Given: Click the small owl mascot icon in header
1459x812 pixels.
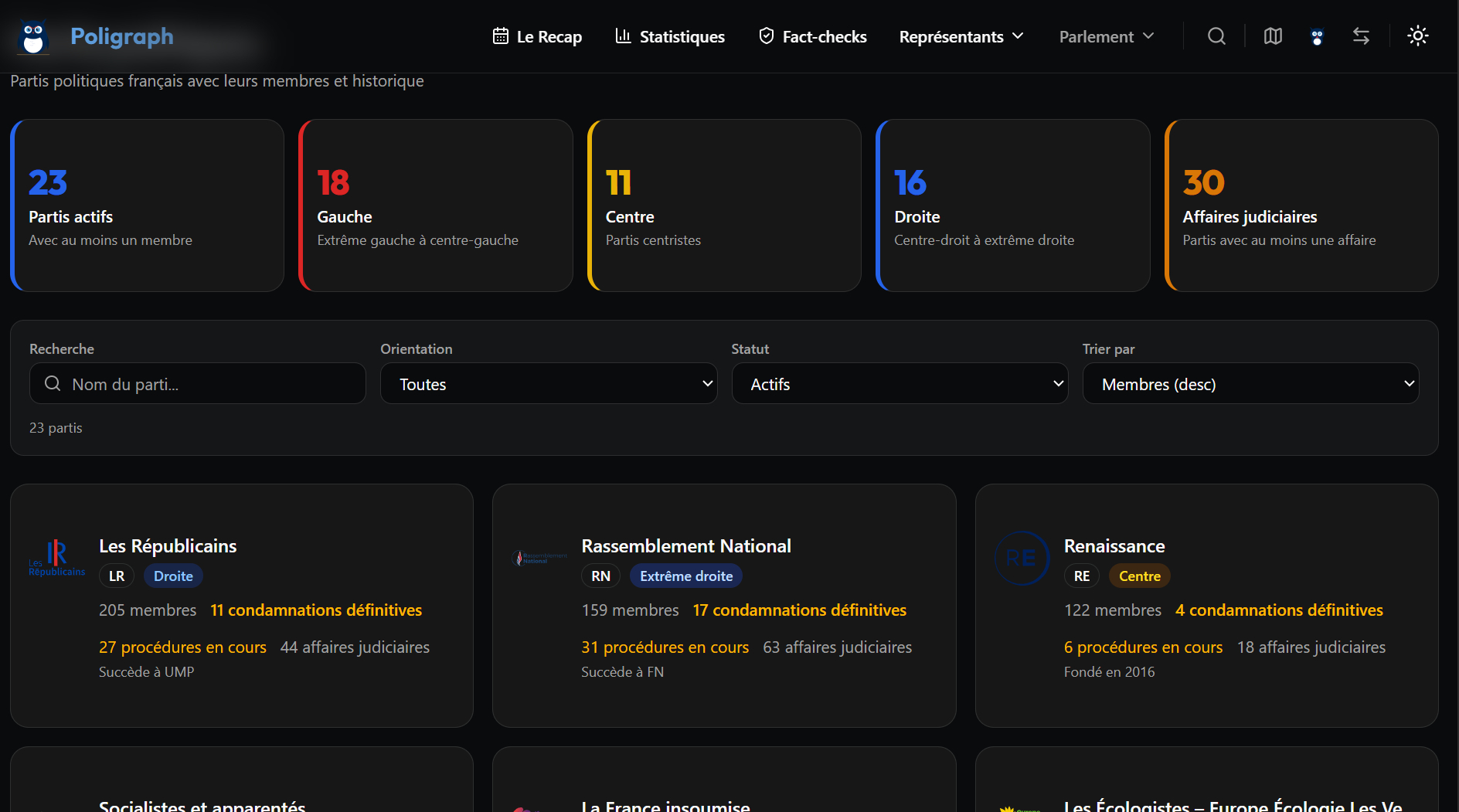Looking at the screenshot, I should coord(1317,36).
